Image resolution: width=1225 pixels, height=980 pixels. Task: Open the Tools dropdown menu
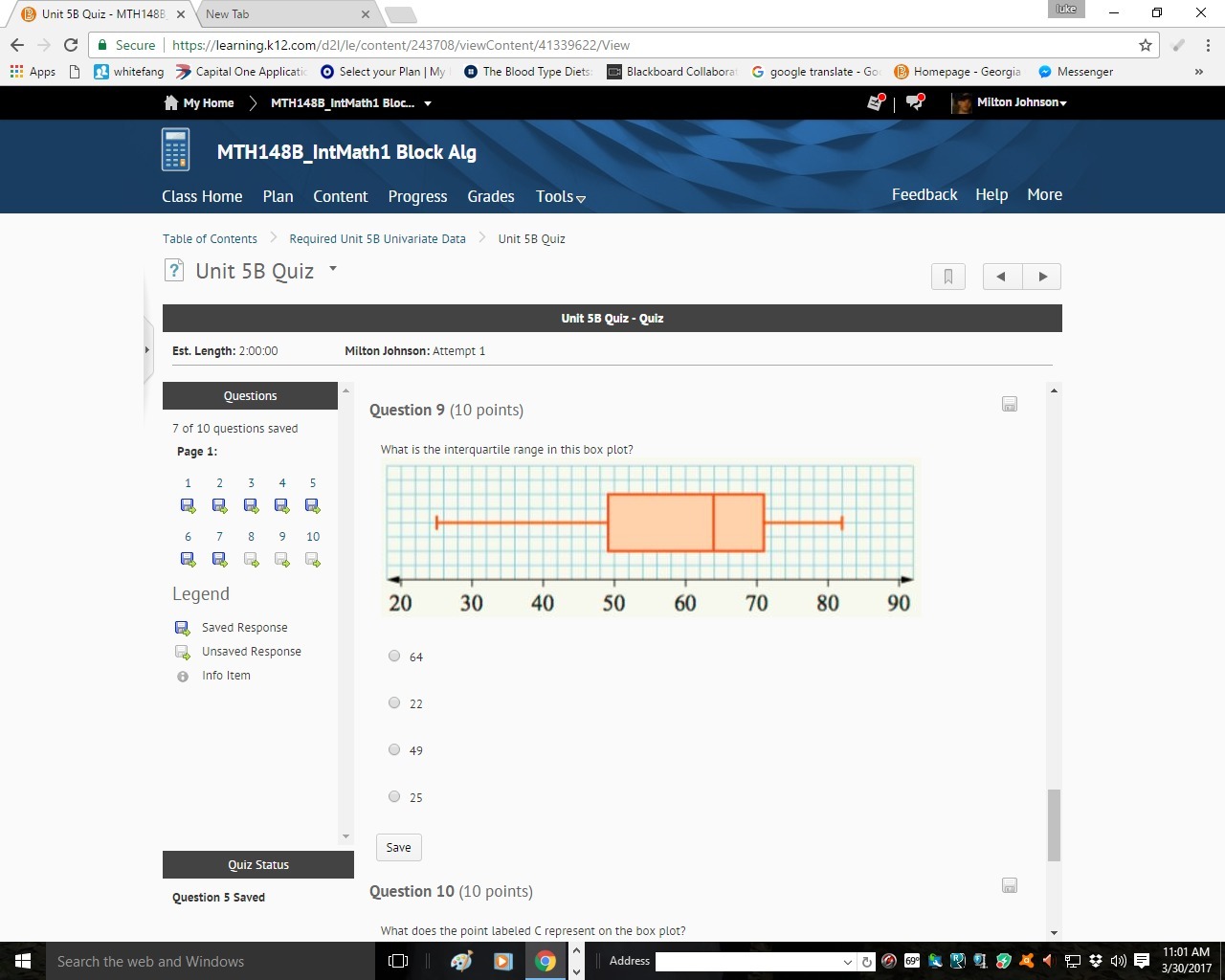(561, 196)
